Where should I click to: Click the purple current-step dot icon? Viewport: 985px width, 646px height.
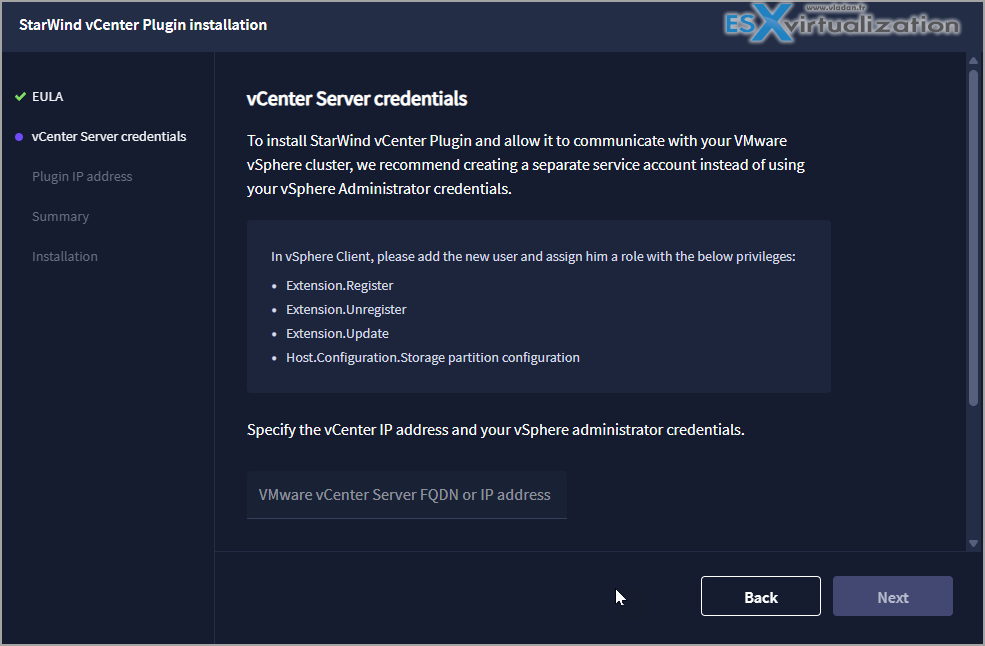19,137
